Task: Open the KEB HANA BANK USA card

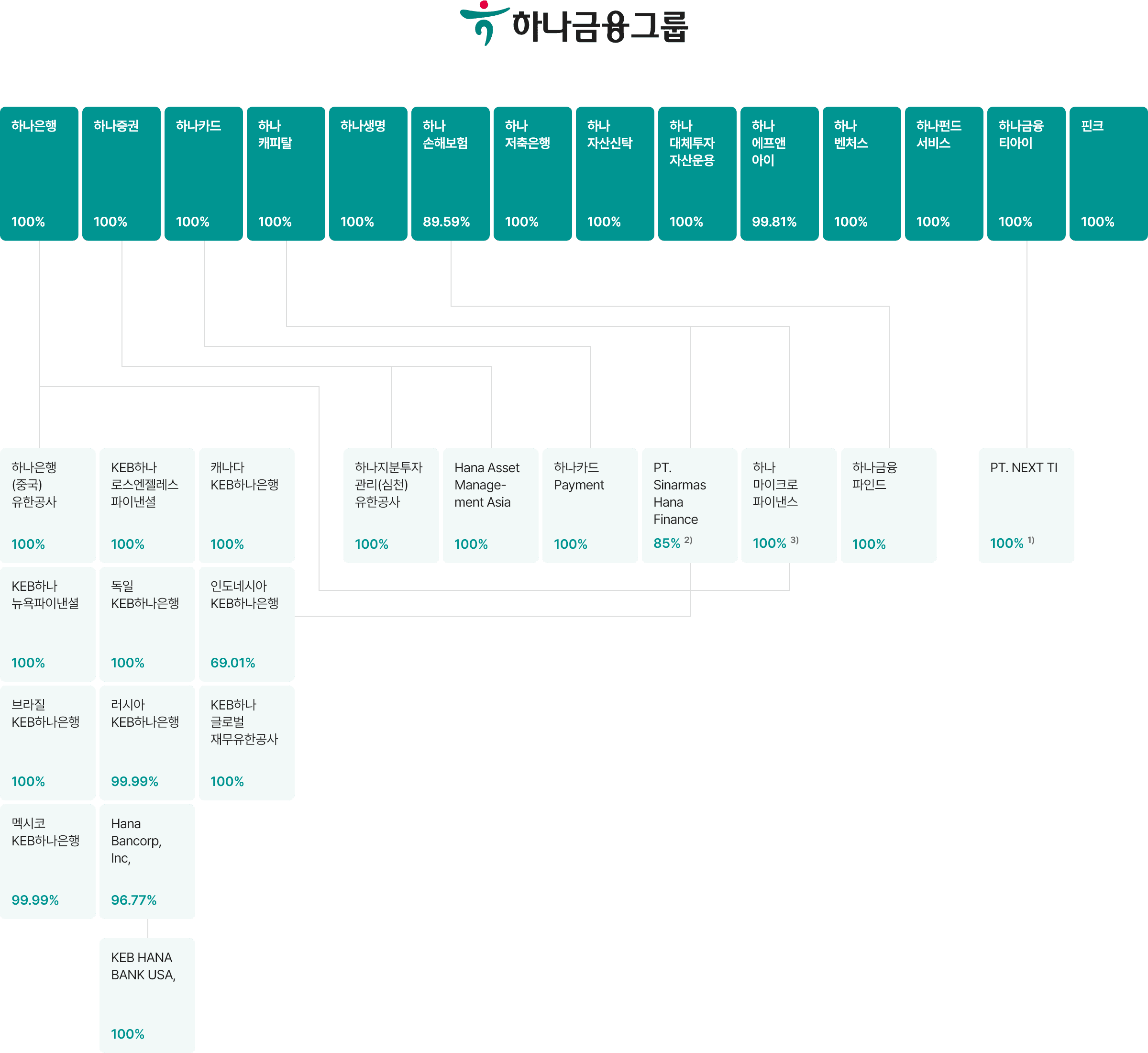Action: [147, 995]
